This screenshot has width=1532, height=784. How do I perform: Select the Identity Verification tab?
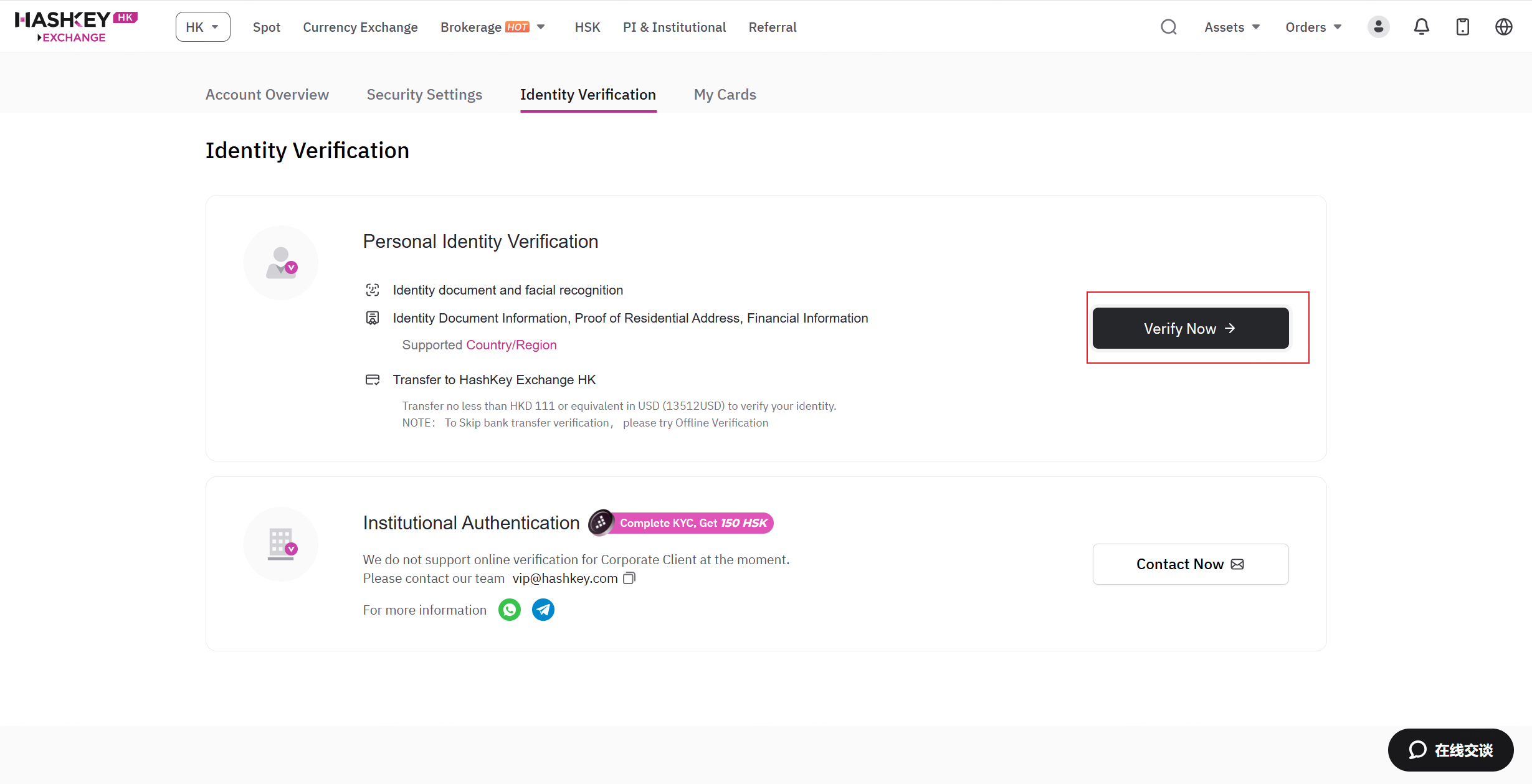[x=588, y=95]
